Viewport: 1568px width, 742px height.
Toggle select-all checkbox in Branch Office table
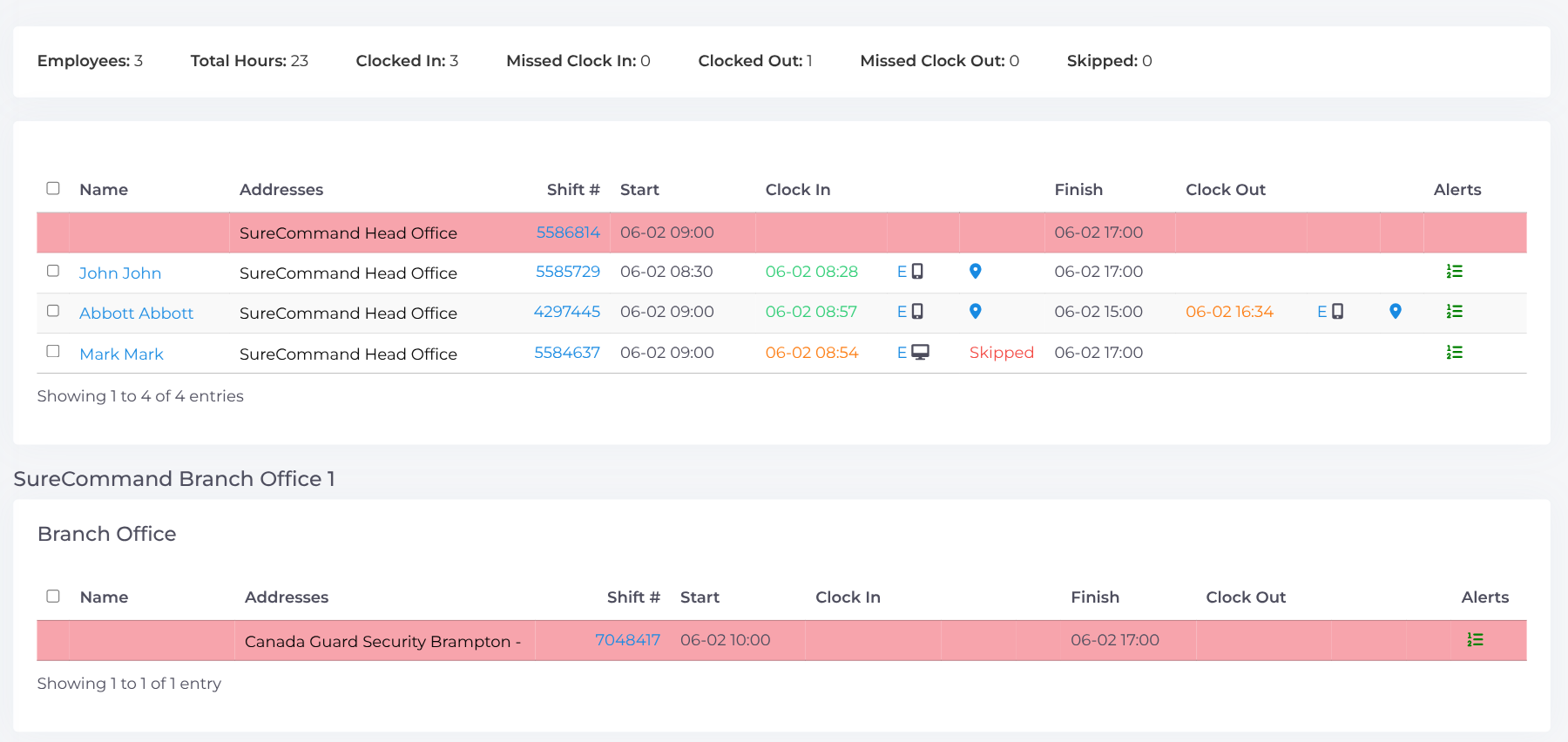[53, 596]
